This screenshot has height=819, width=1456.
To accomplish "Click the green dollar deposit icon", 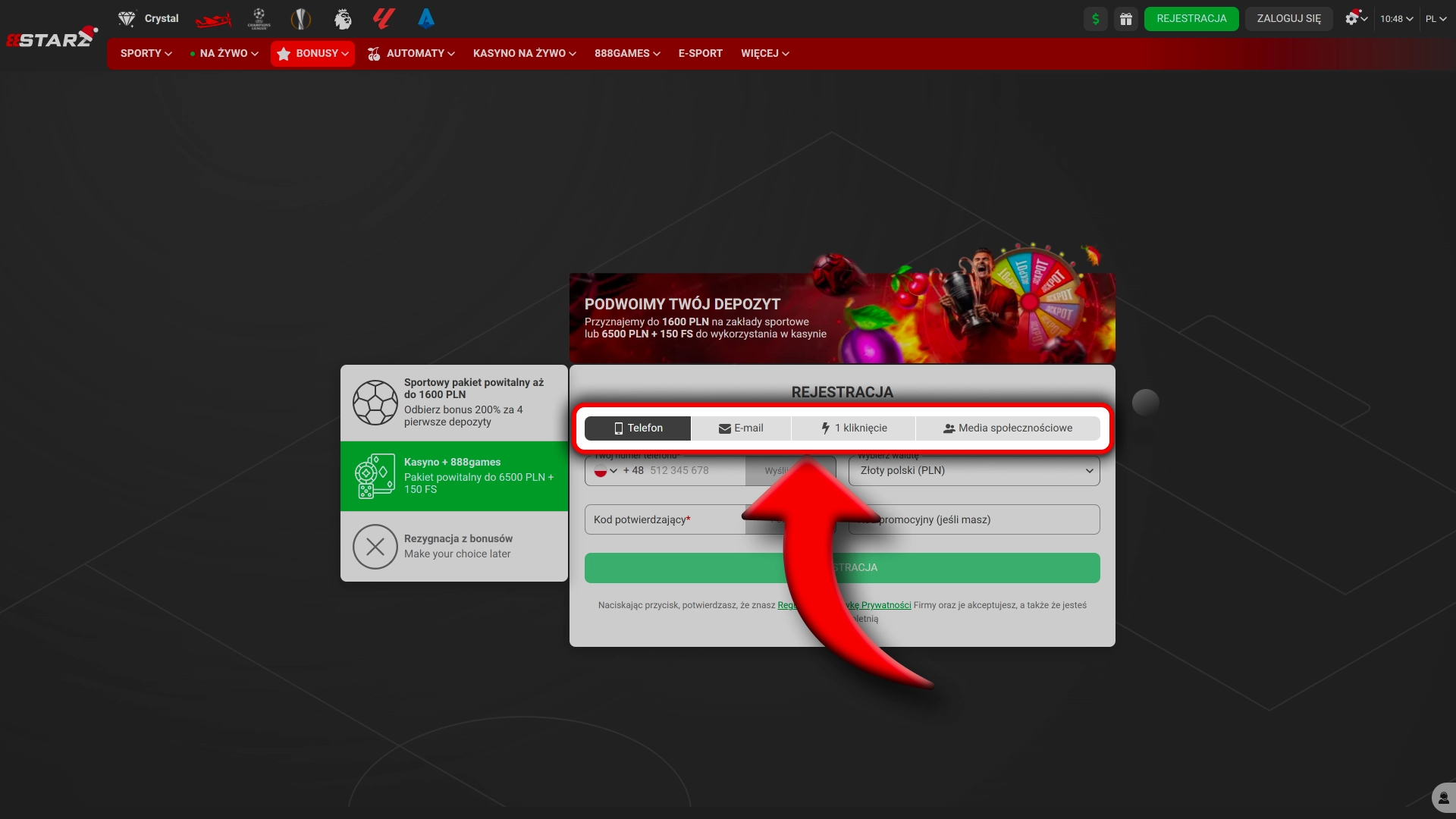I will [x=1095, y=19].
